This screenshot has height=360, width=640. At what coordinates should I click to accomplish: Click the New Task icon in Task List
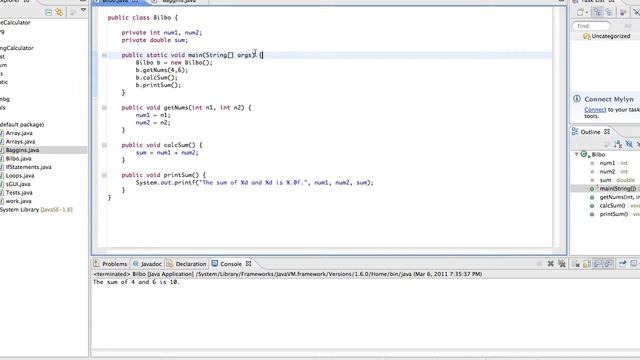580,13
